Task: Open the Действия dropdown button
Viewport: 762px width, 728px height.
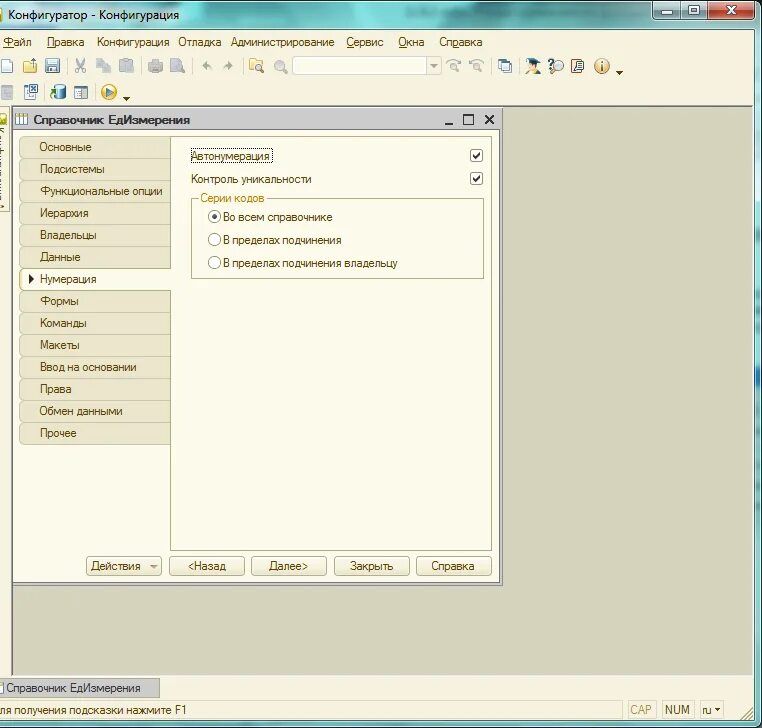Action: point(124,566)
